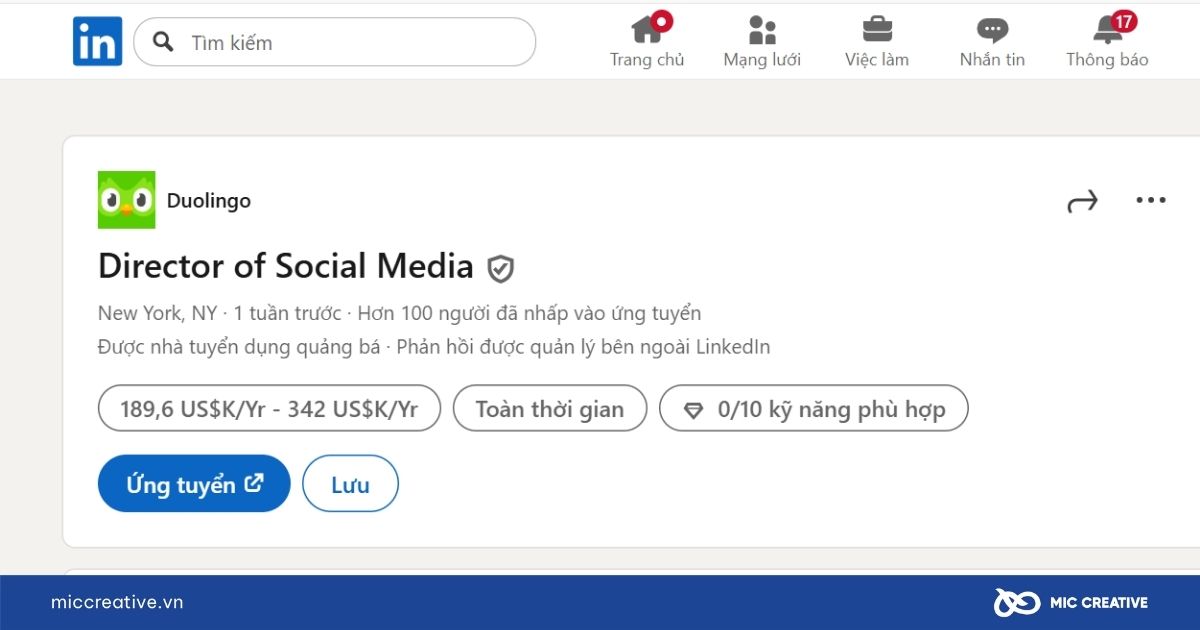Open the three-dot more options menu
1200x630 pixels.
coord(1151,200)
